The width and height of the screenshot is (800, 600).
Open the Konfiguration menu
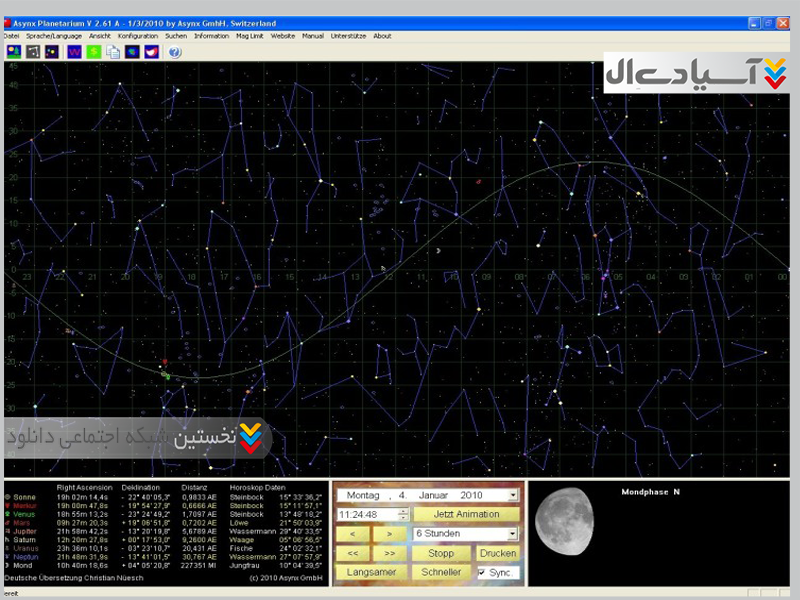[x=137, y=36]
